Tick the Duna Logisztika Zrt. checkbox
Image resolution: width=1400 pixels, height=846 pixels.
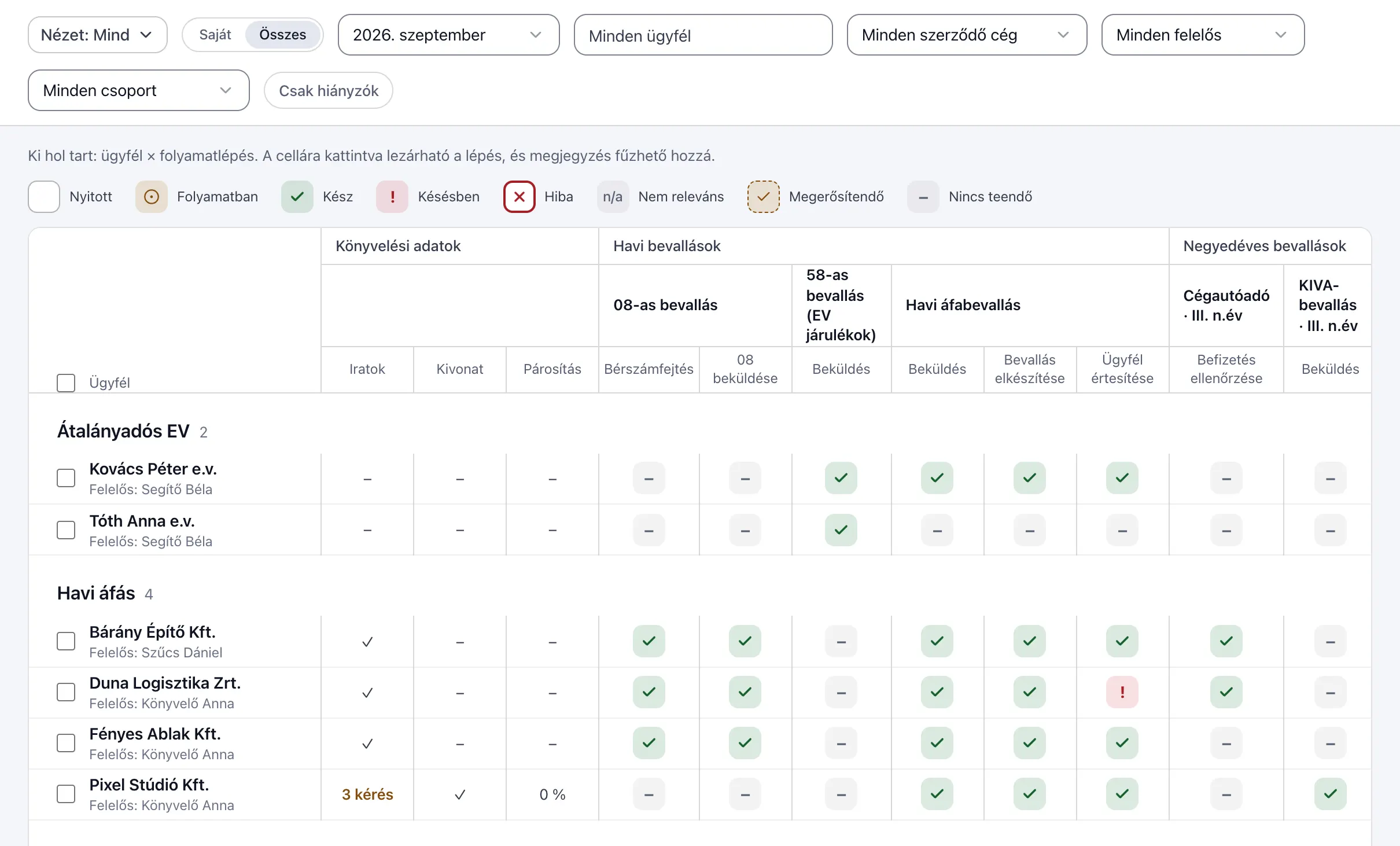(x=66, y=692)
